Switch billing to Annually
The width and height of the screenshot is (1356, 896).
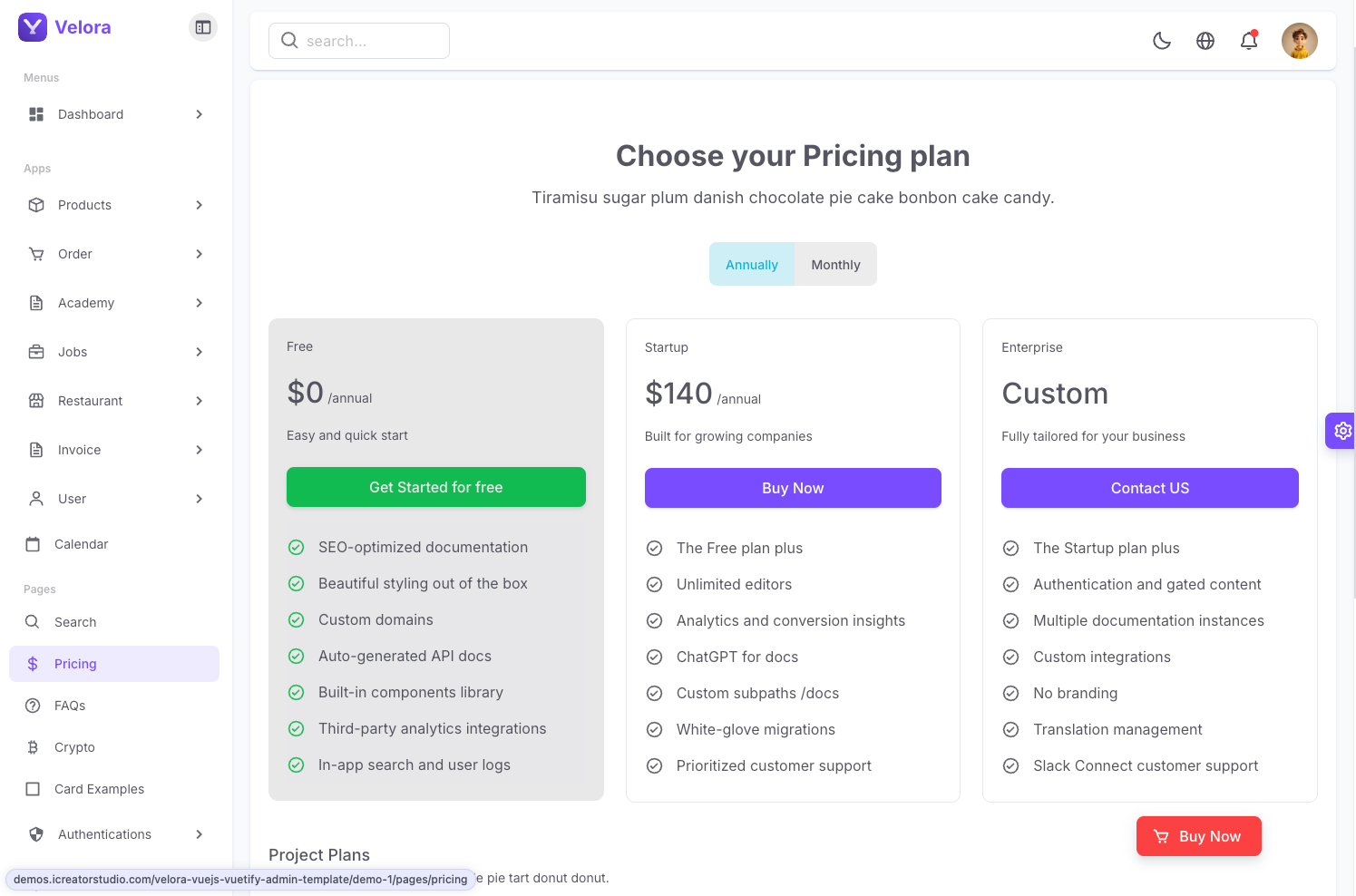point(752,265)
